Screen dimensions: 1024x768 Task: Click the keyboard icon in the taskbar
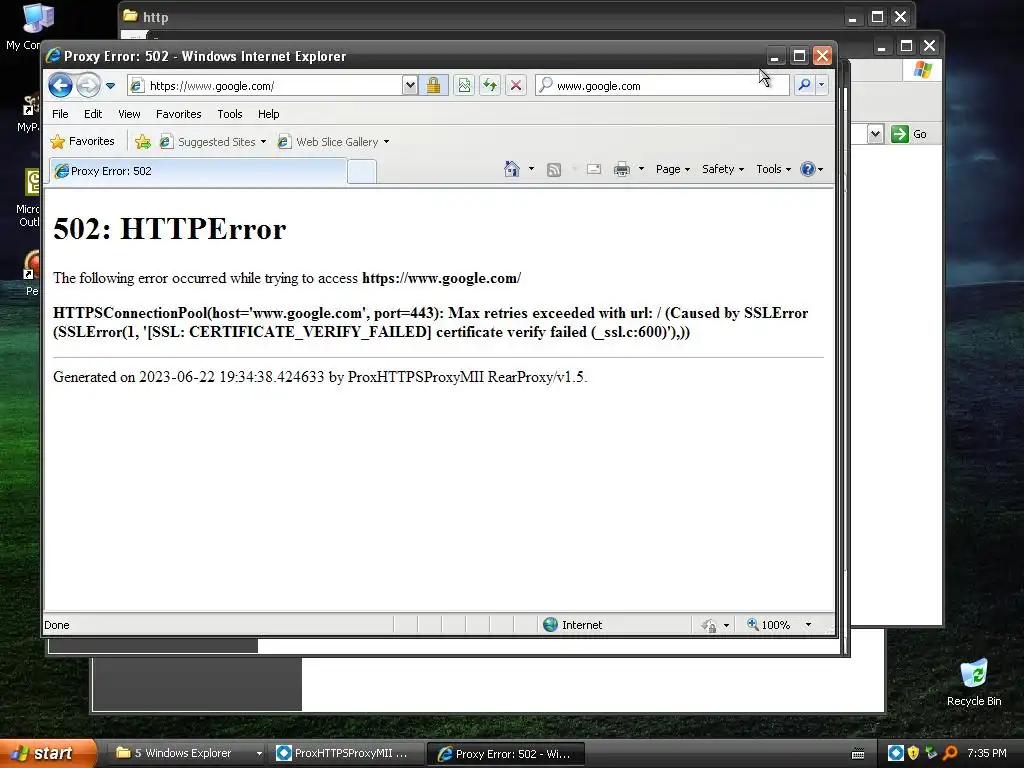tap(858, 754)
